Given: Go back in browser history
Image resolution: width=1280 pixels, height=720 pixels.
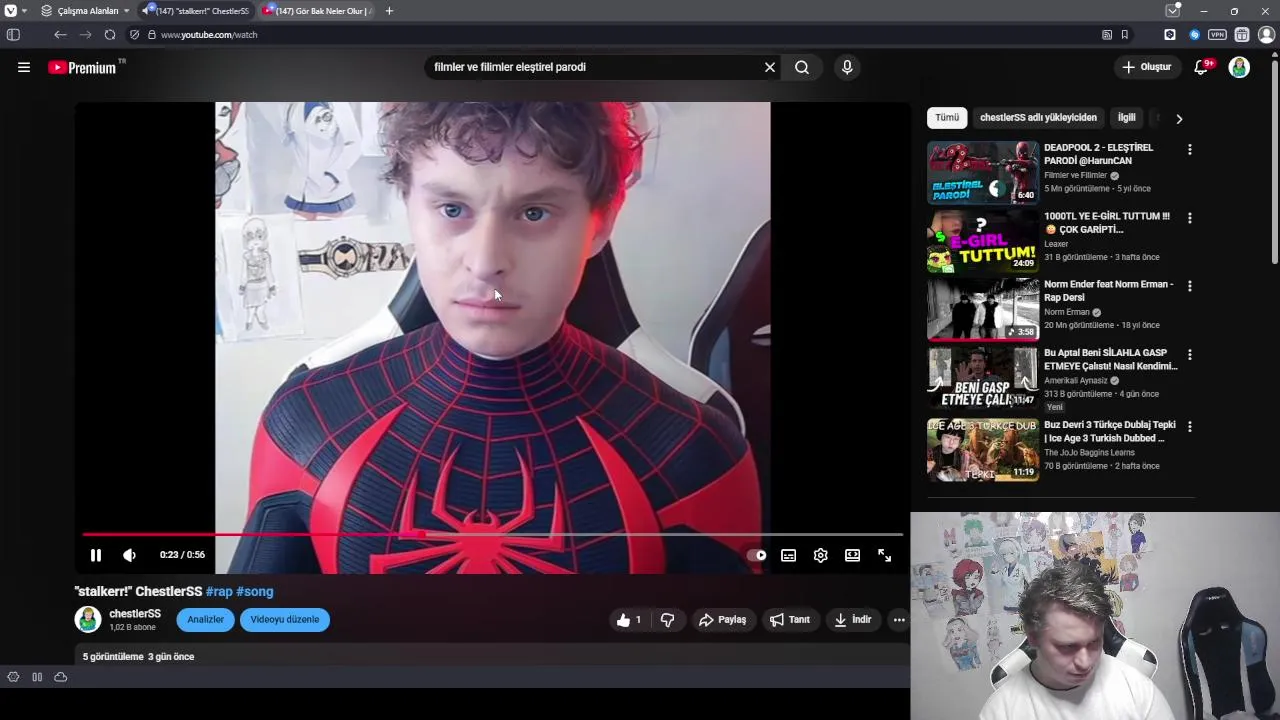Looking at the screenshot, I should click(60, 34).
